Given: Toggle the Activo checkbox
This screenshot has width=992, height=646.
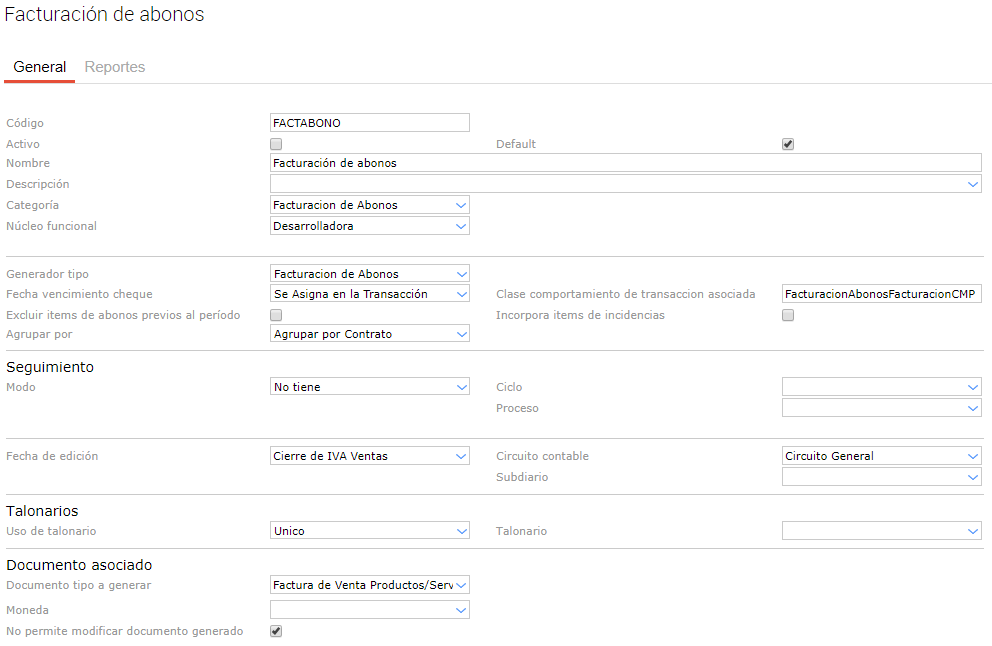Looking at the screenshot, I should click(276, 144).
